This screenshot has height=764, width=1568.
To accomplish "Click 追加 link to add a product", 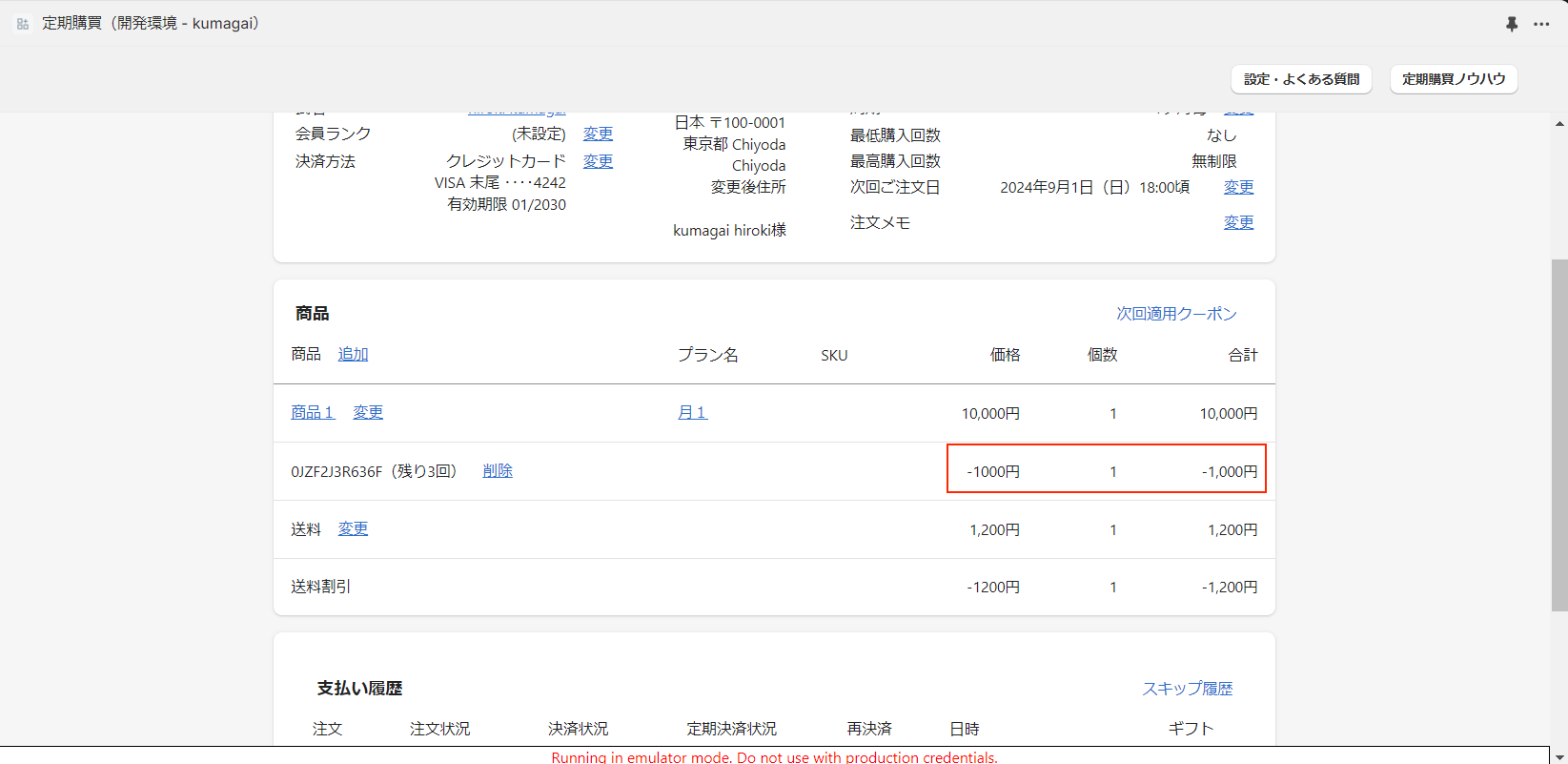I will [353, 354].
